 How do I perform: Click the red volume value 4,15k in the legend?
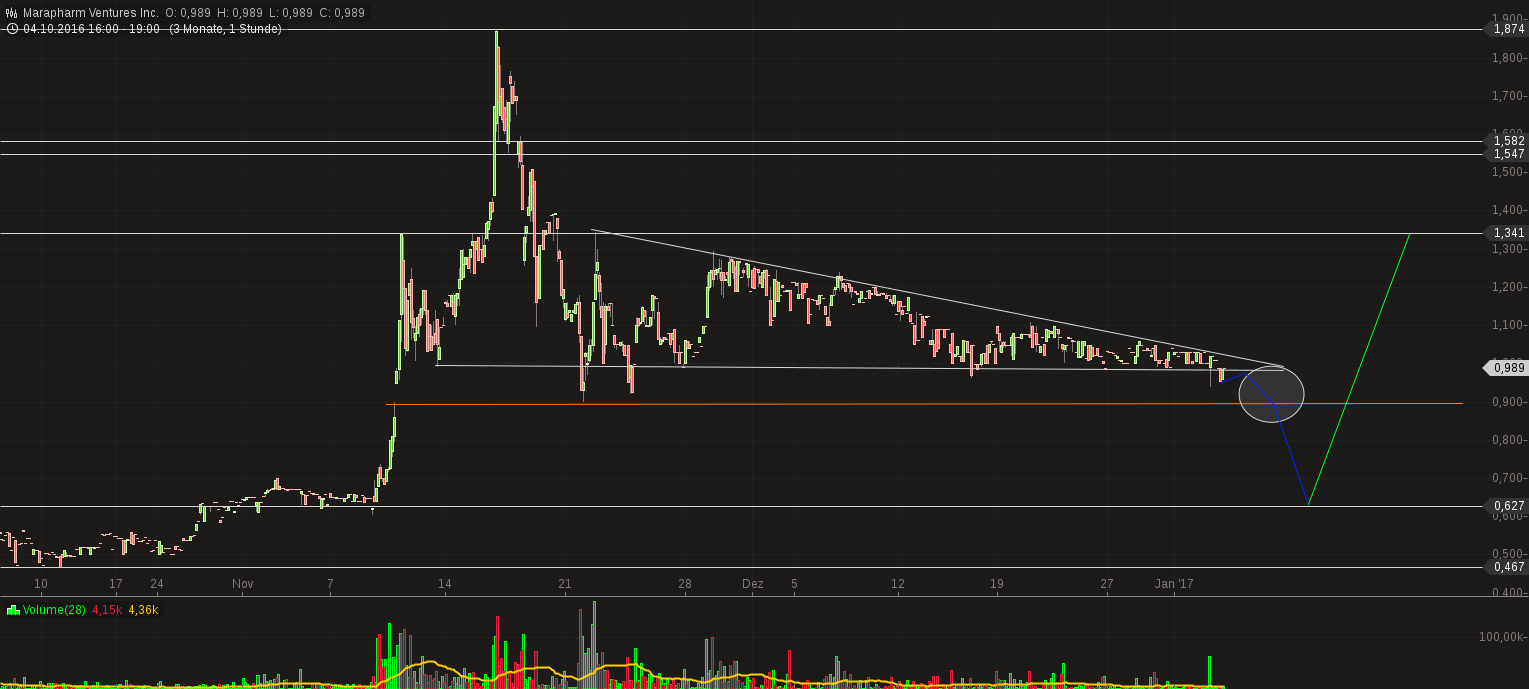pyautogui.click(x=105, y=610)
